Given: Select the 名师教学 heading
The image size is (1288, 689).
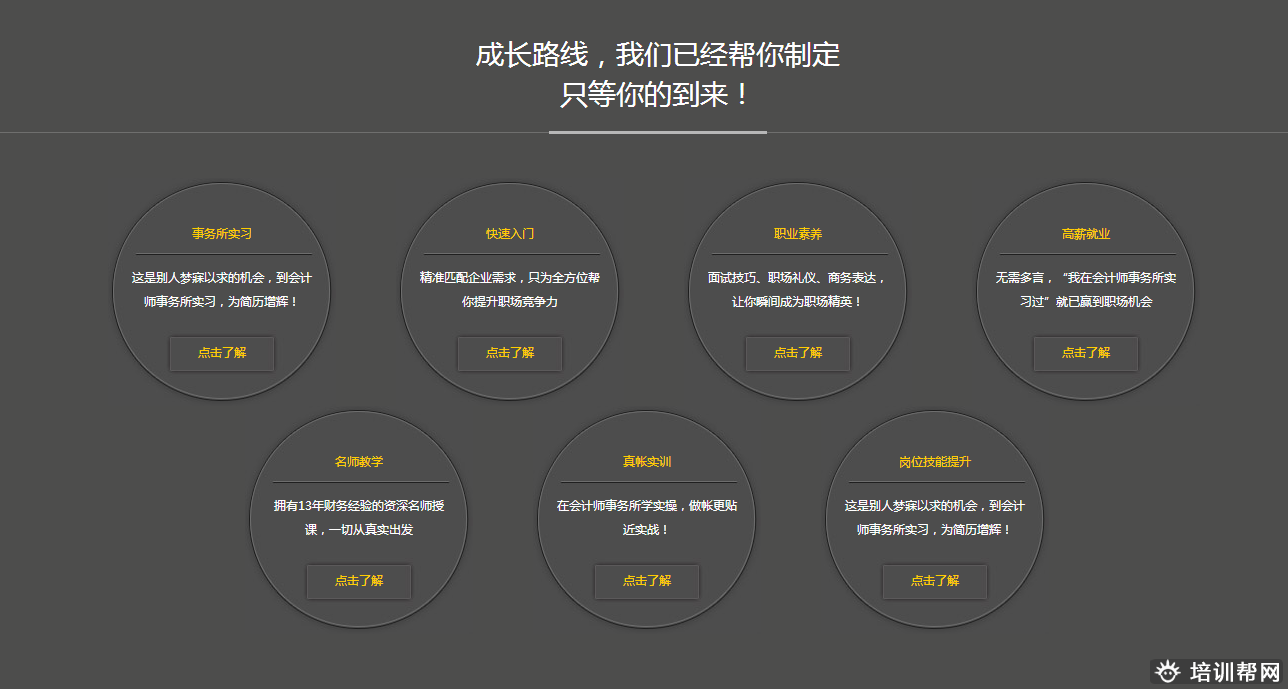Looking at the screenshot, I should (359, 462).
